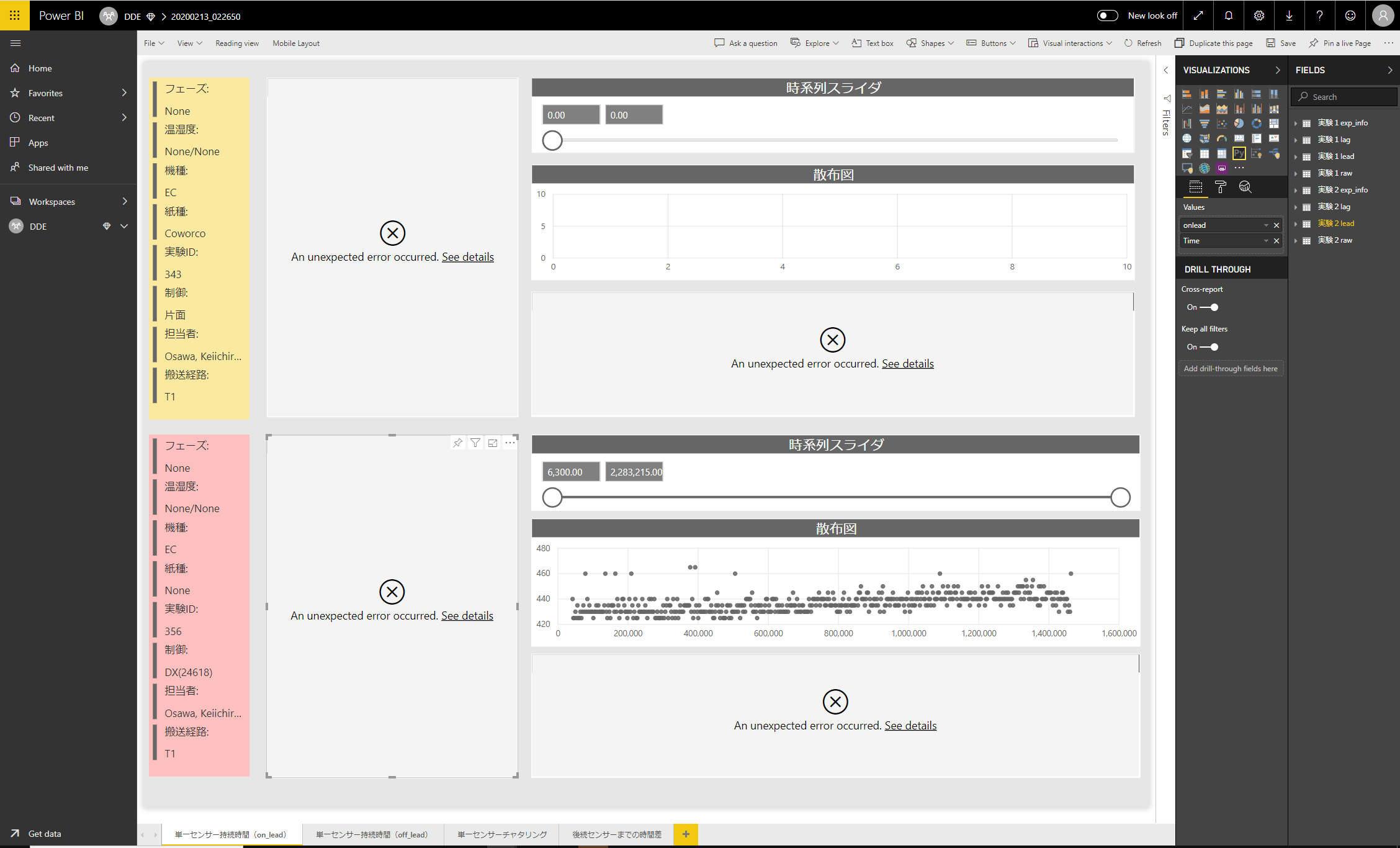This screenshot has width=1400, height=848.
Task: Pin the selected visual with pin icon
Action: tap(457, 443)
